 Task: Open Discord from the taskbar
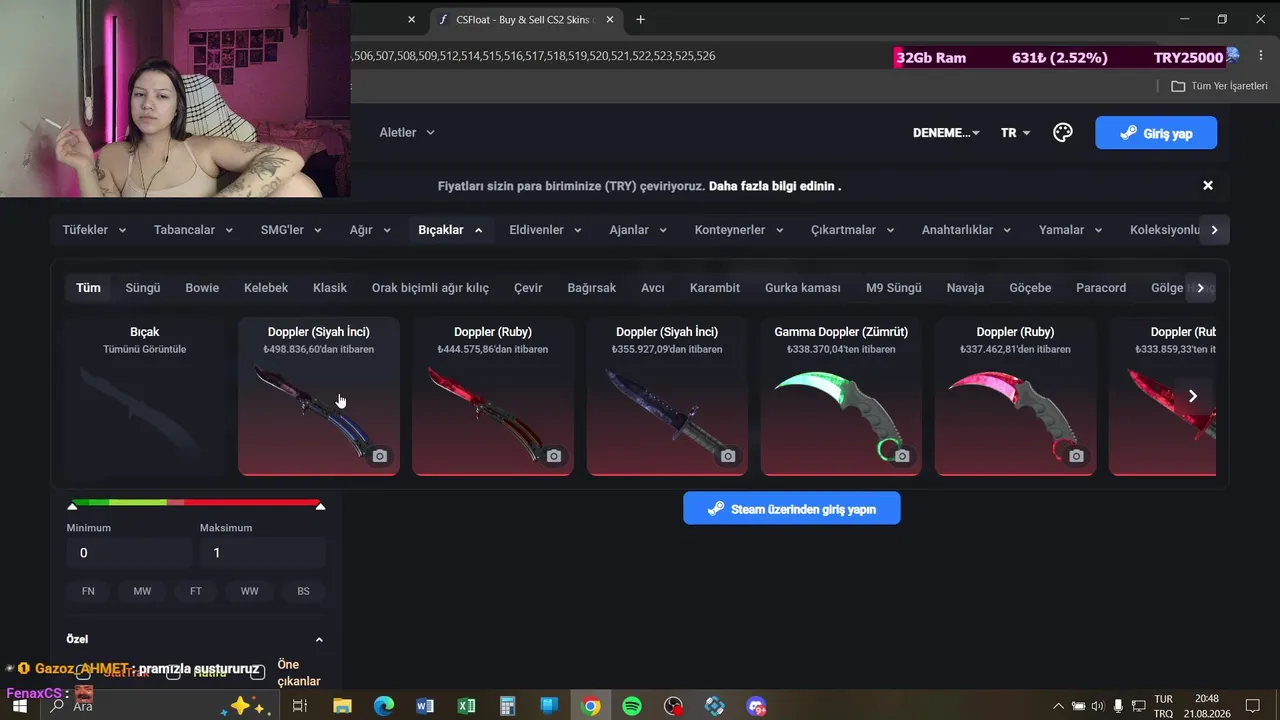coord(756,706)
